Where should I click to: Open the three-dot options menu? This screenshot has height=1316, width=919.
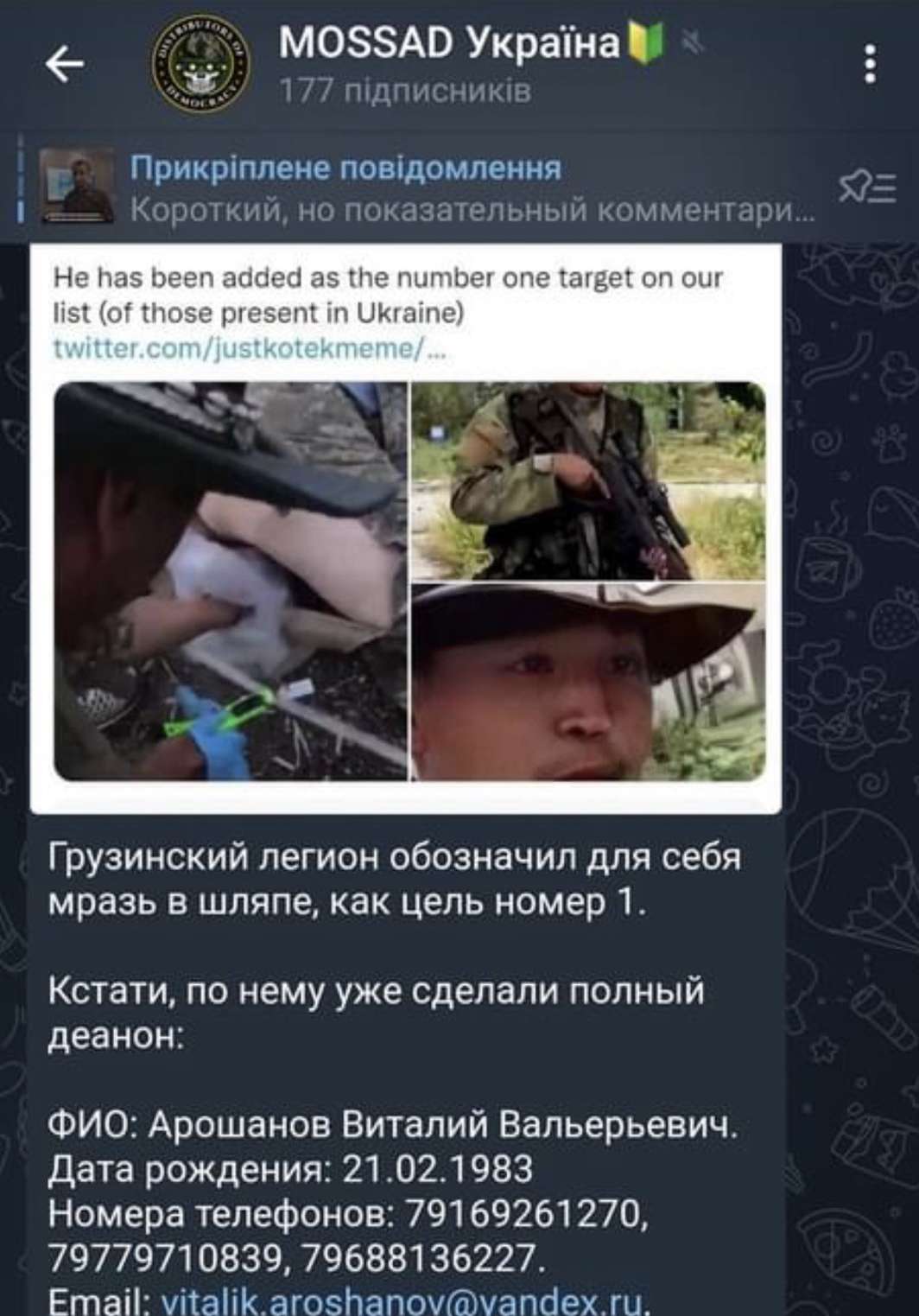click(x=870, y=63)
